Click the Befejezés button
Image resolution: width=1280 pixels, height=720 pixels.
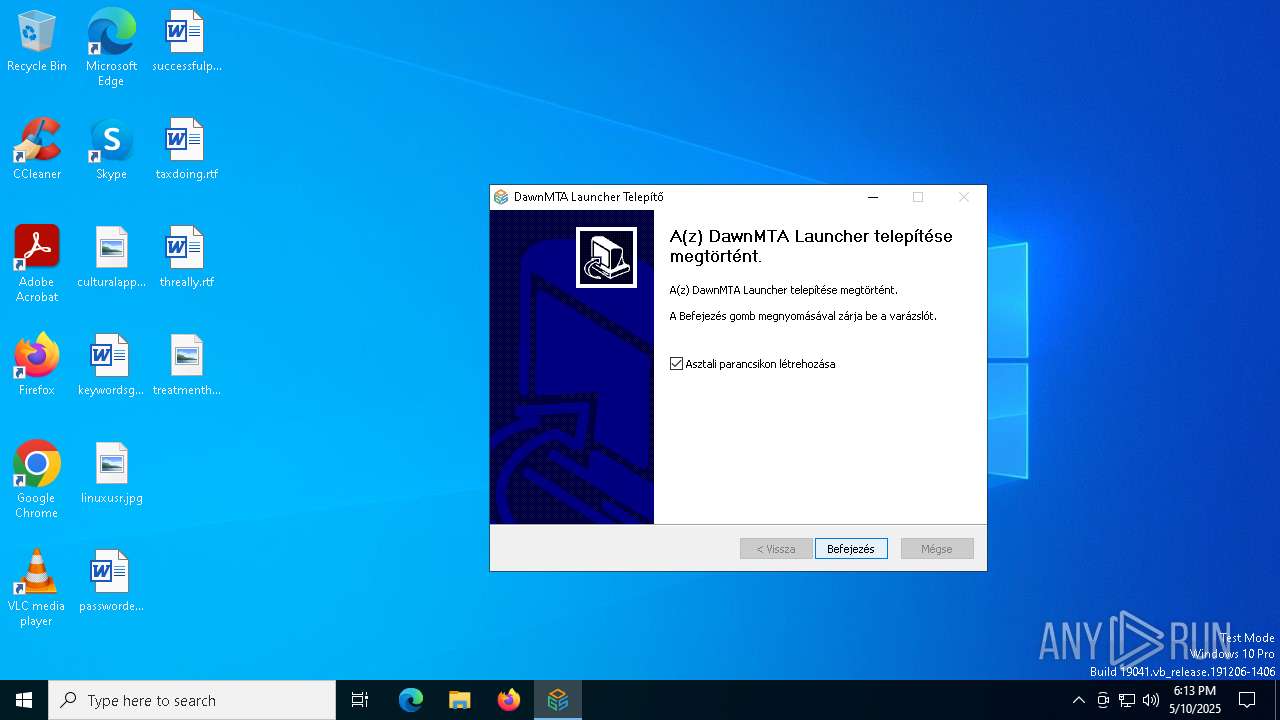point(851,549)
